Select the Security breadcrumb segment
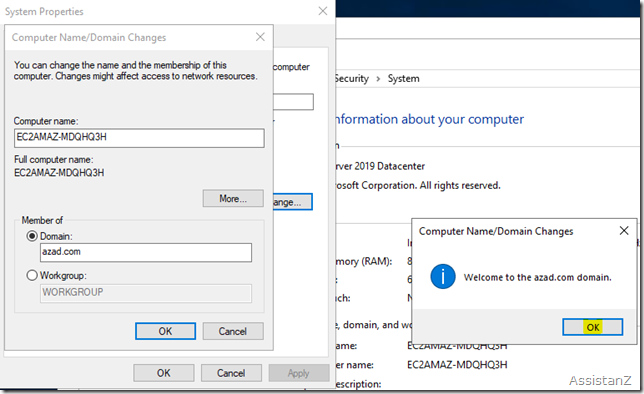The width and height of the screenshot is (644, 394). click(x=352, y=78)
